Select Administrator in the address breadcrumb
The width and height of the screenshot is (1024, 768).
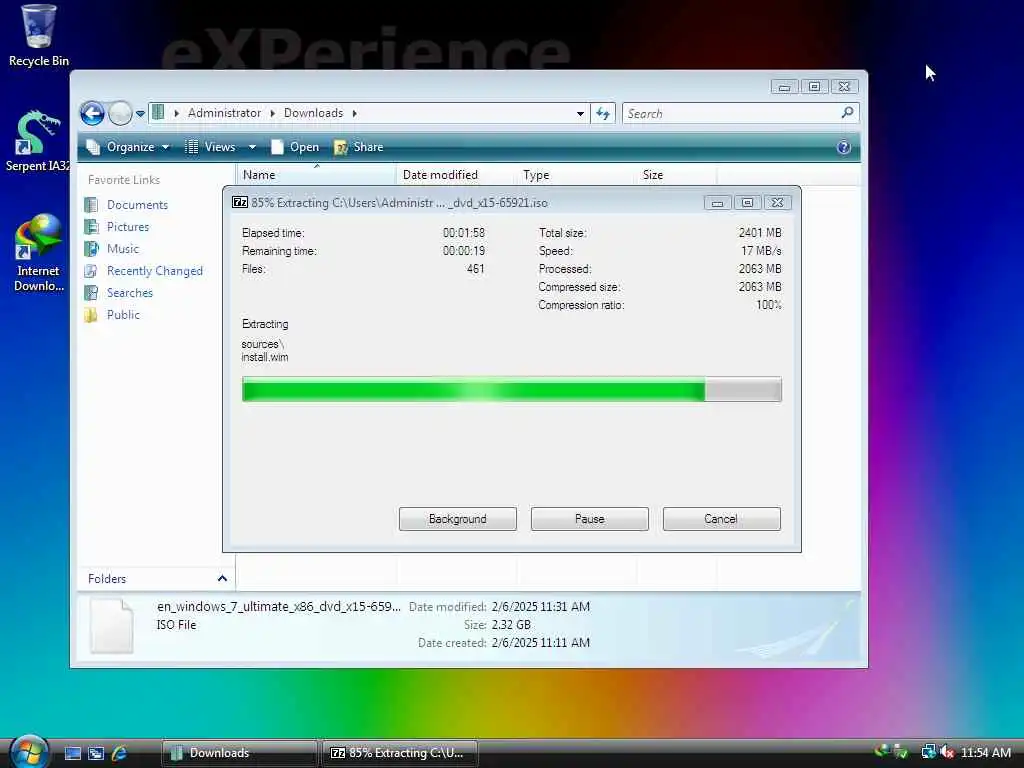coord(224,113)
